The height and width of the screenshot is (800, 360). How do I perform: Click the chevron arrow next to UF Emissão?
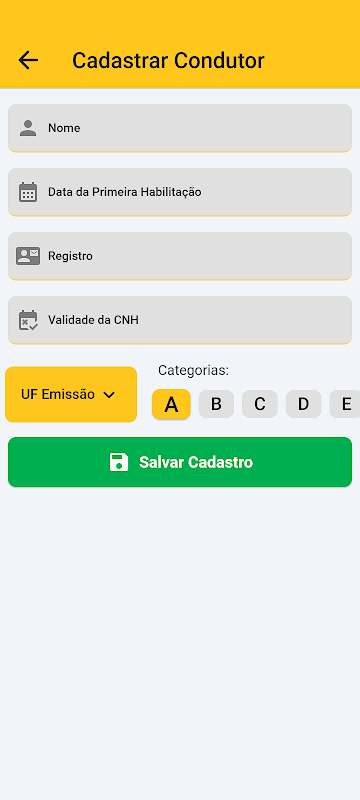(x=109, y=395)
